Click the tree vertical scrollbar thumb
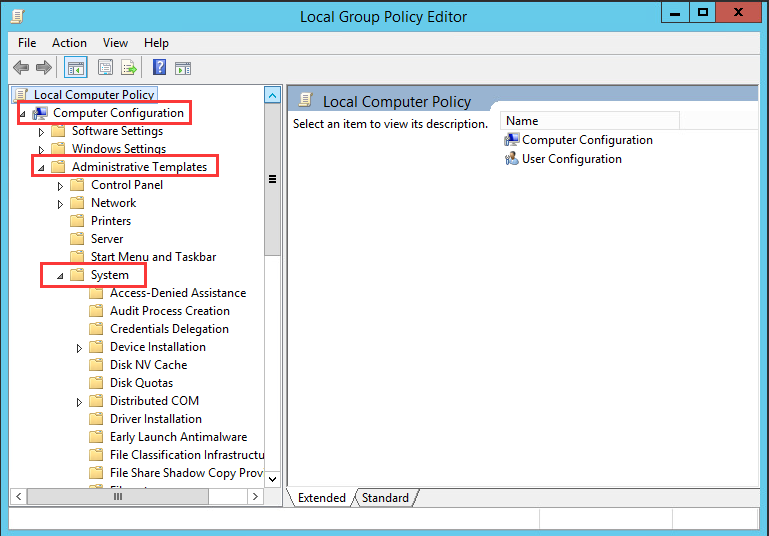The height and width of the screenshot is (536, 769). click(x=272, y=179)
